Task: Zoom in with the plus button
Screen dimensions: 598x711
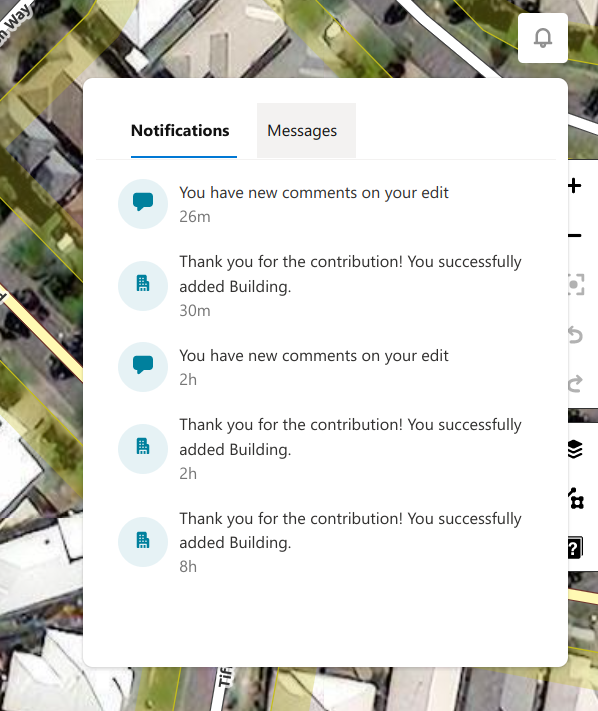Action: pos(574,185)
